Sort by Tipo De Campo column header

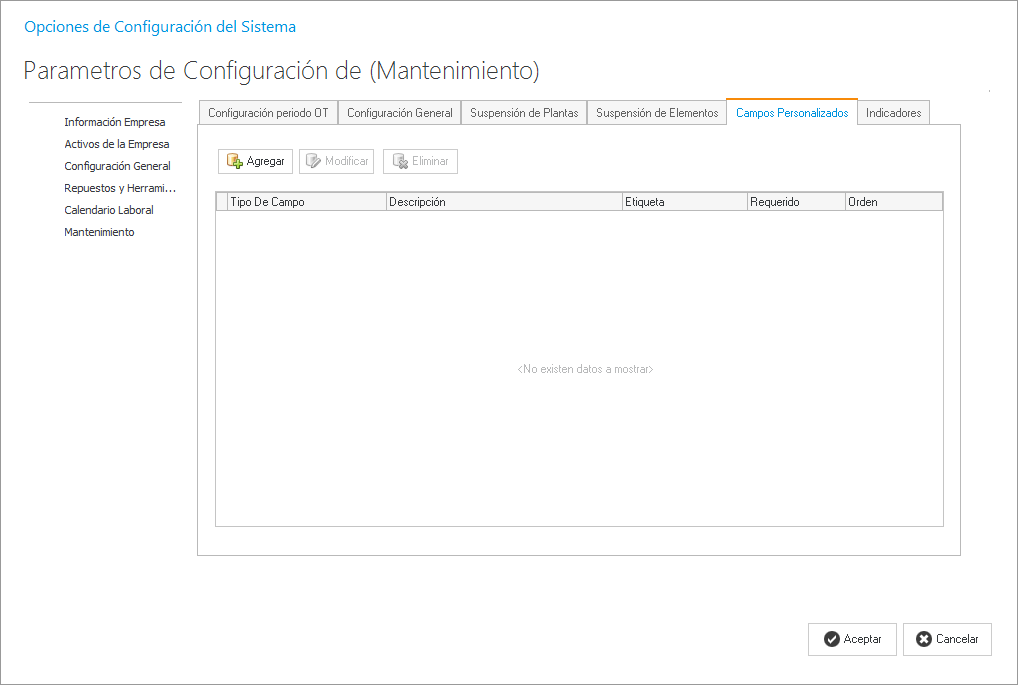pos(306,202)
